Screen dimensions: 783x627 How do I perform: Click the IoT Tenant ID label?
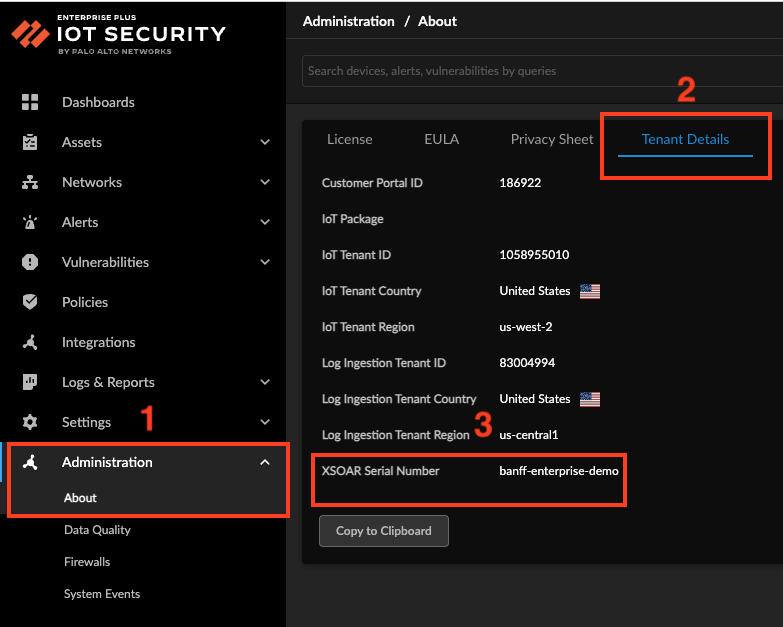pos(356,255)
